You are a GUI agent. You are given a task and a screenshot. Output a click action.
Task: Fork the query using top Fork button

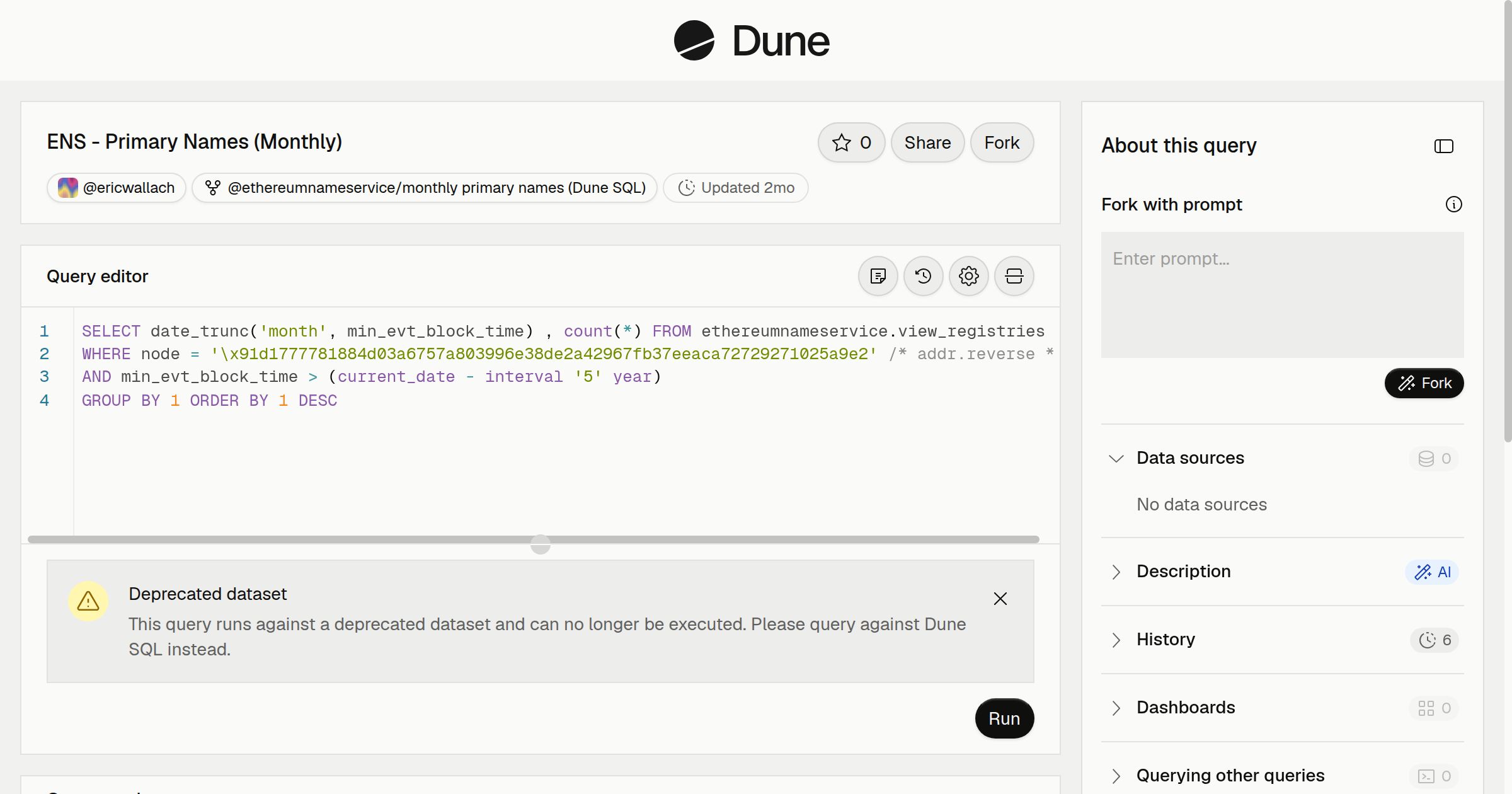coord(1002,142)
